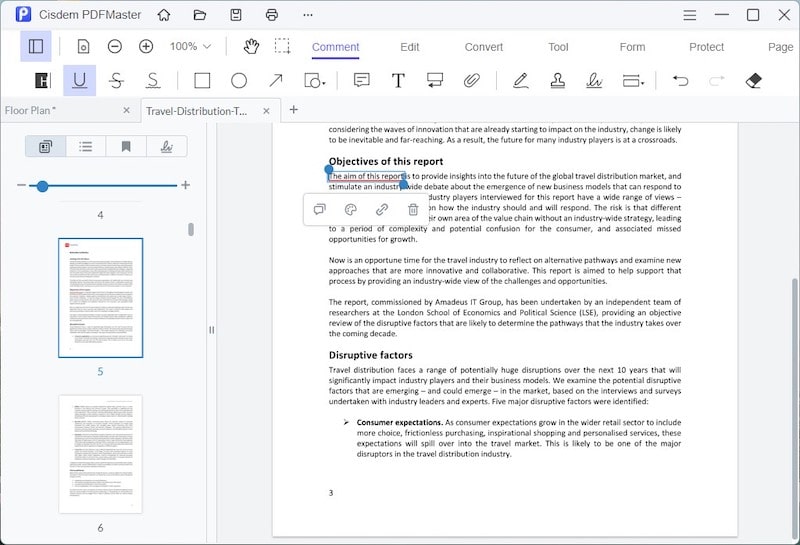The width and height of the screenshot is (800, 545).
Task: Select the Signature tool in toolbar
Action: (594, 81)
